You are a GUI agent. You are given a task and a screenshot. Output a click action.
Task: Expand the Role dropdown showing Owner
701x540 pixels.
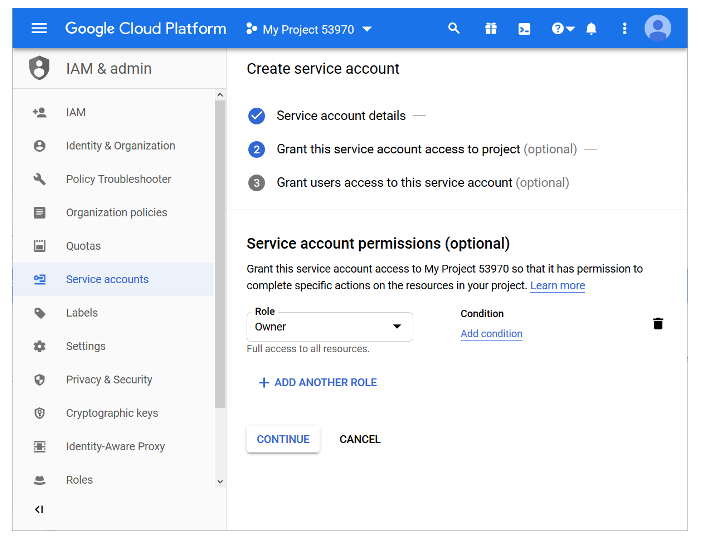coord(329,327)
